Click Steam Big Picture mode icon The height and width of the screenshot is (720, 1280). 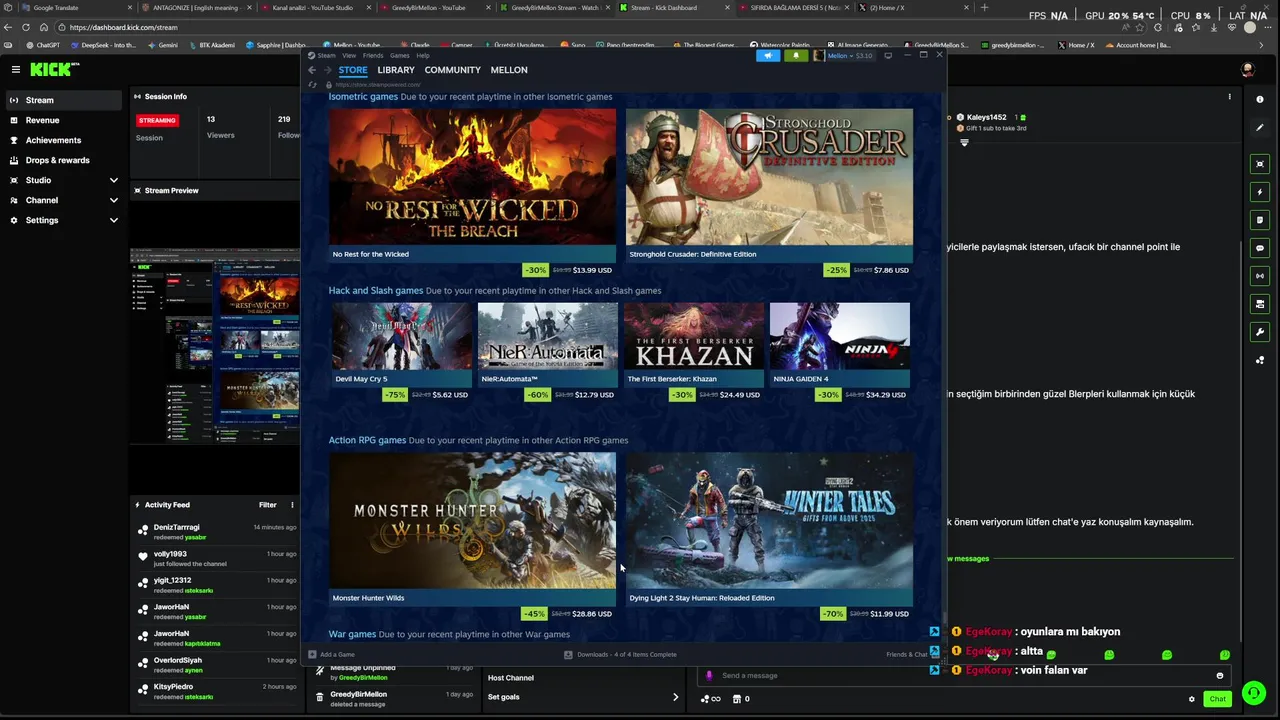888,56
